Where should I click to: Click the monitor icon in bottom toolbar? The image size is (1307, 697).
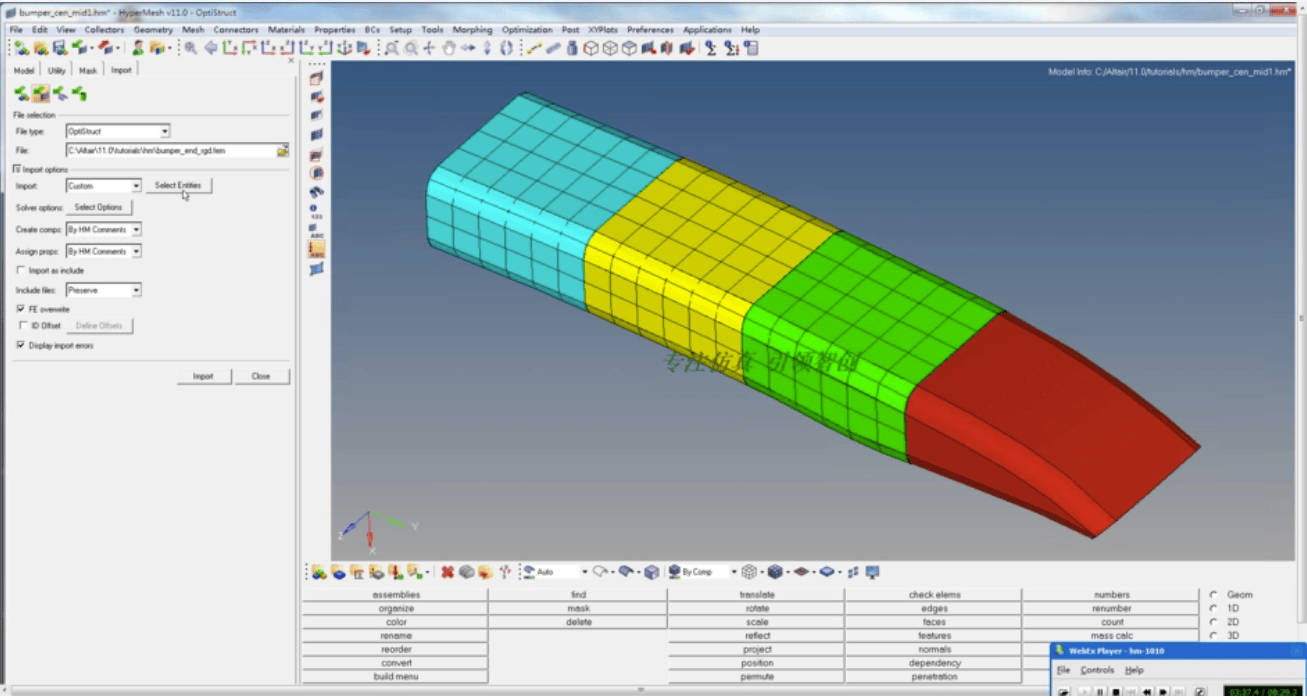coord(872,572)
